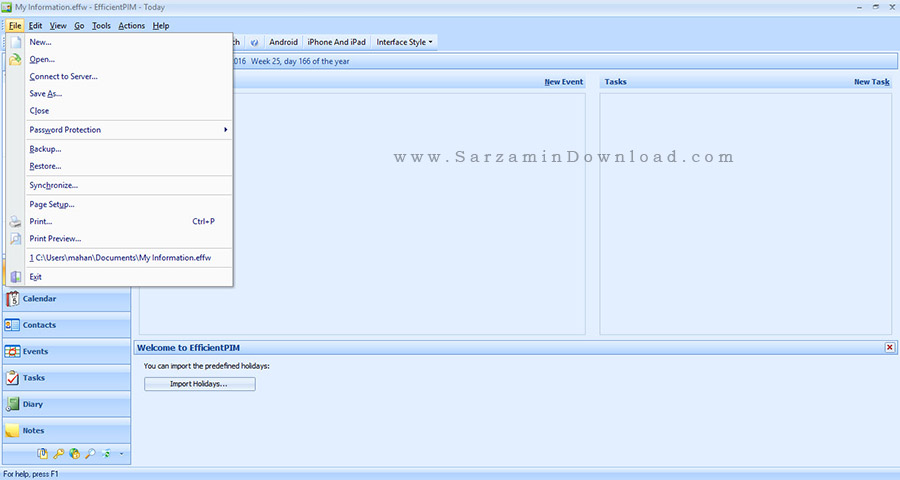Click the Tasks checkmark clipboard icon
The image size is (900, 480).
(x=12, y=378)
